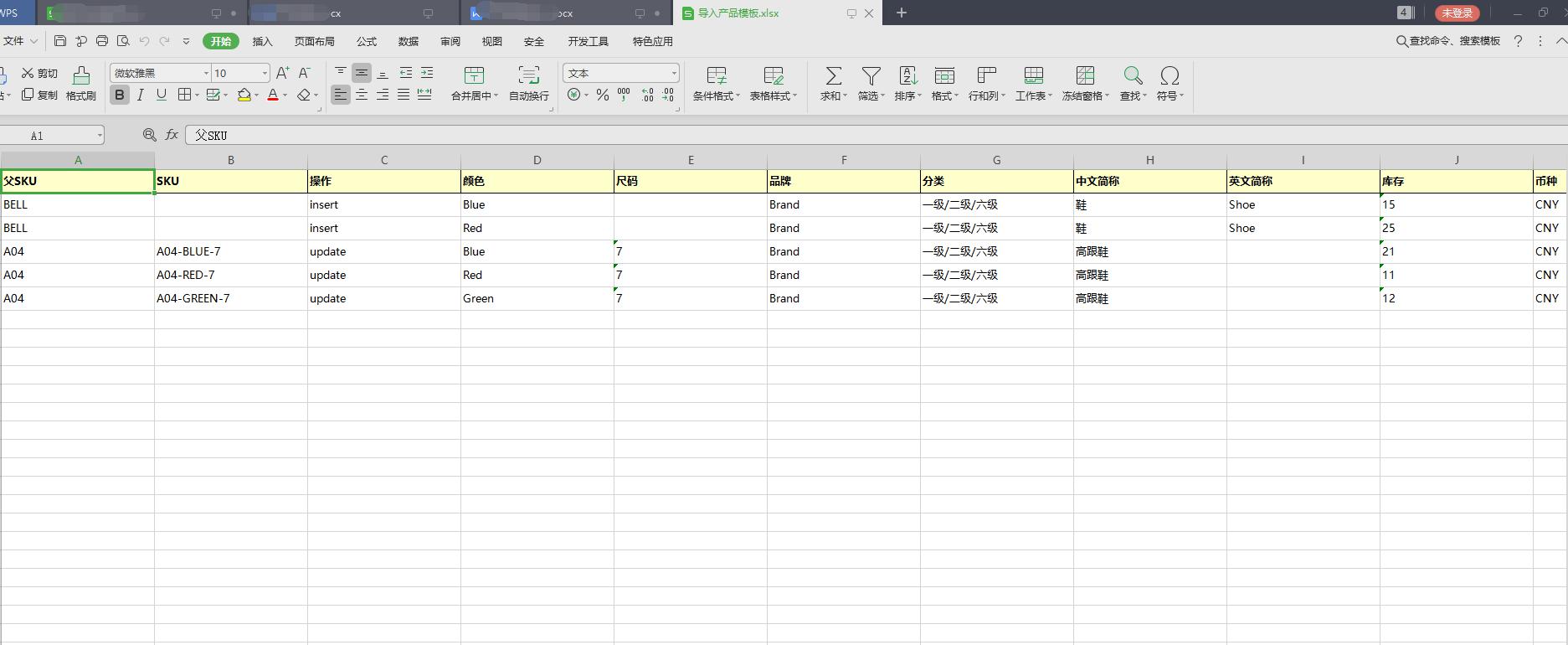Screen dimensions: 1568x645
Task: Click the Sort (排序) A-Z icon
Action: pyautogui.click(x=907, y=76)
